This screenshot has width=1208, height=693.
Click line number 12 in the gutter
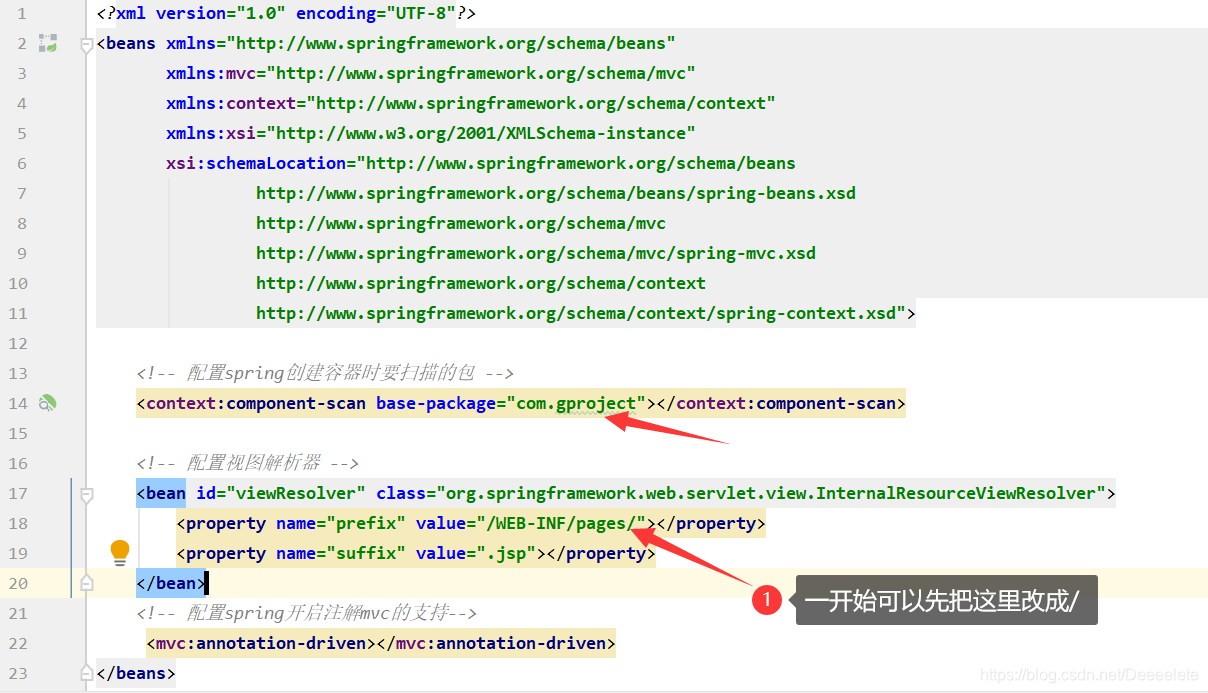tap(18, 343)
